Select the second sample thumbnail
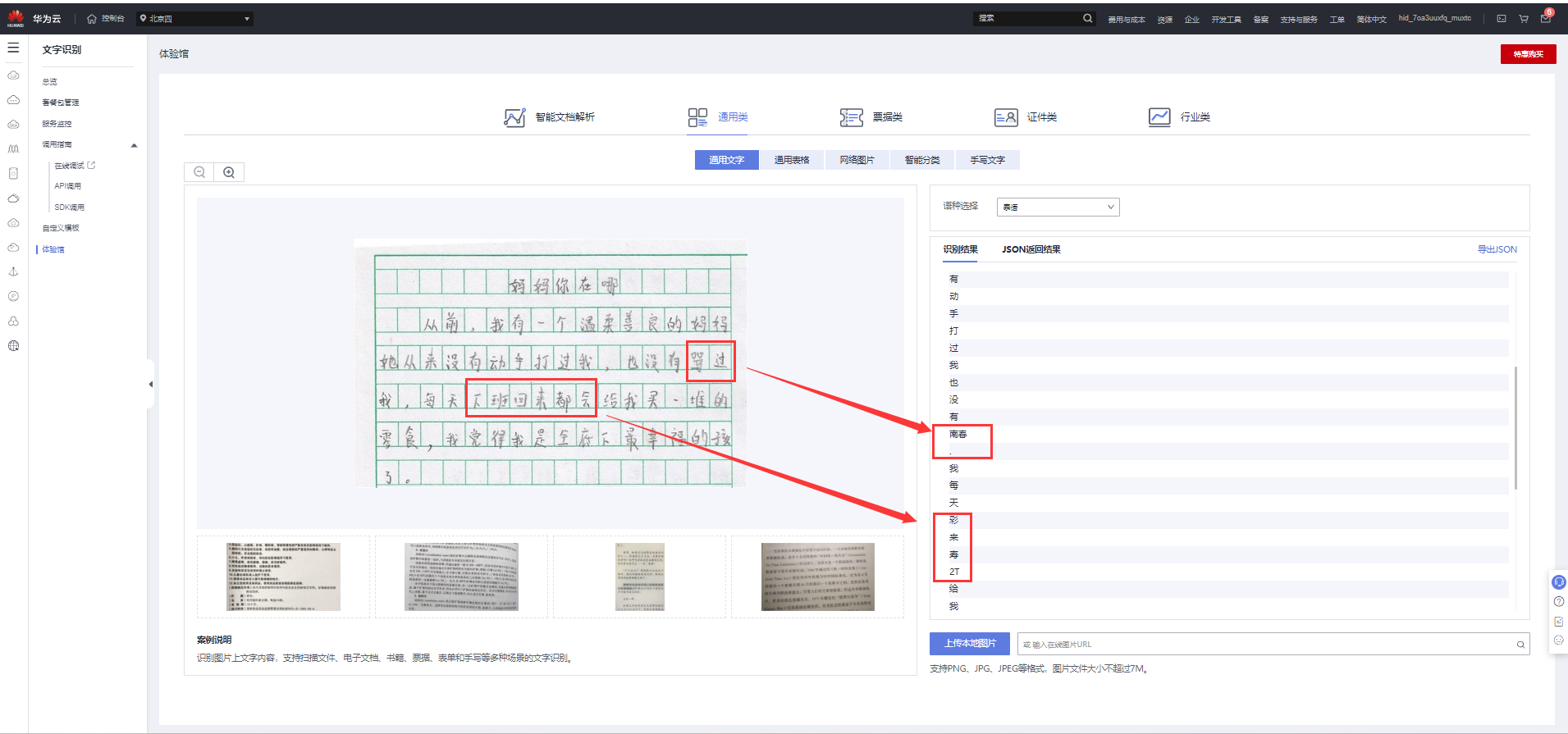Screen dimensions: 1568x734 coord(461,577)
